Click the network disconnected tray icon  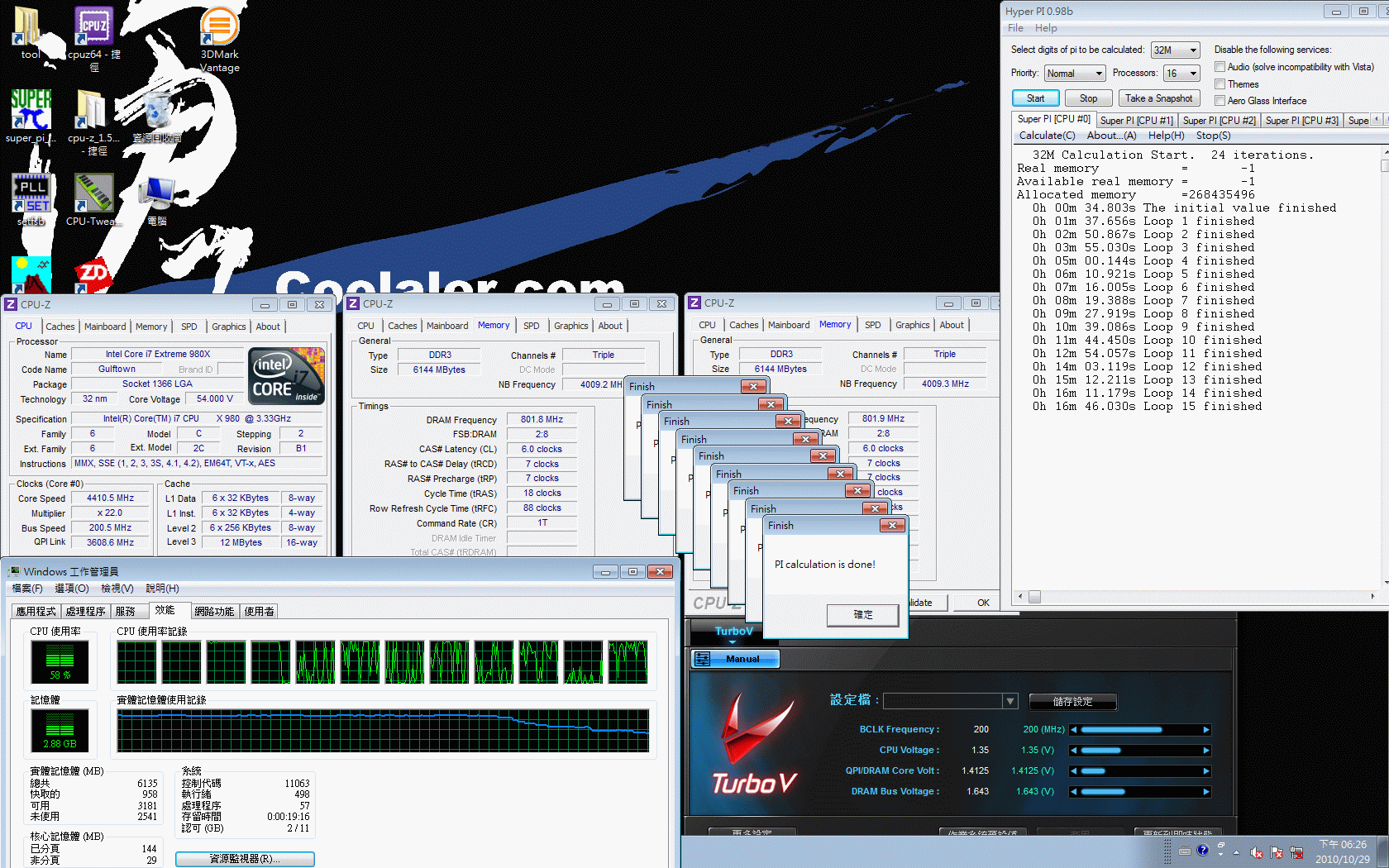[1296, 852]
